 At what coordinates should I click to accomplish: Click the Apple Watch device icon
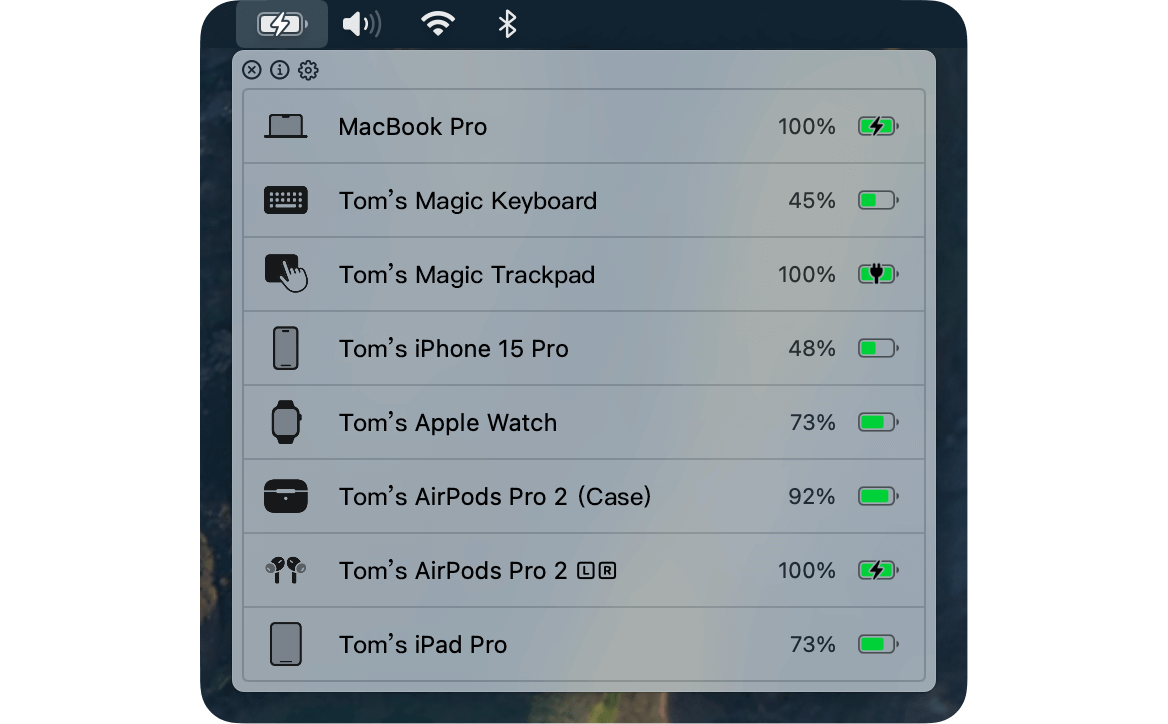pos(286,422)
